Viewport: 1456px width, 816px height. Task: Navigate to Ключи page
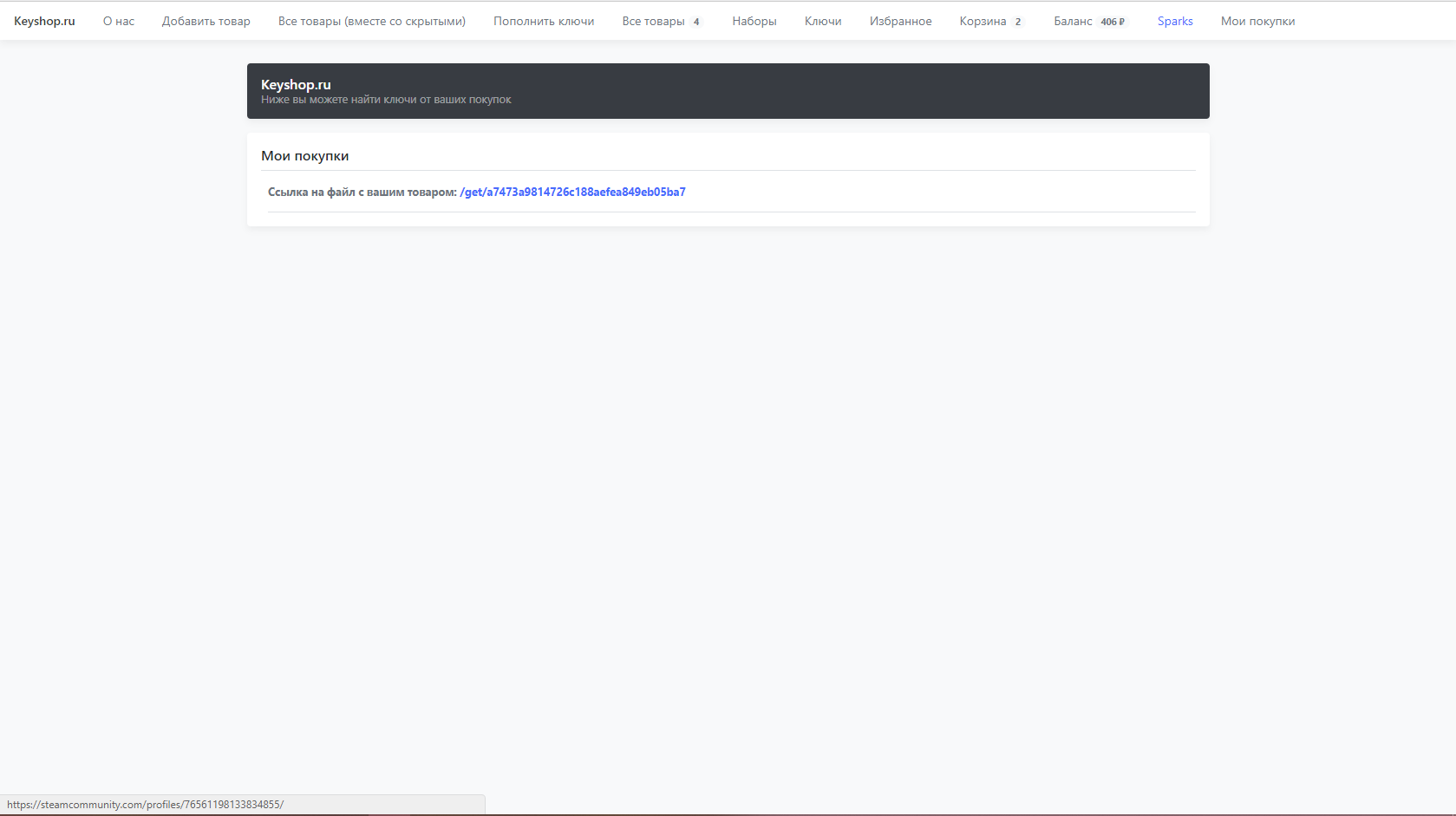(822, 21)
